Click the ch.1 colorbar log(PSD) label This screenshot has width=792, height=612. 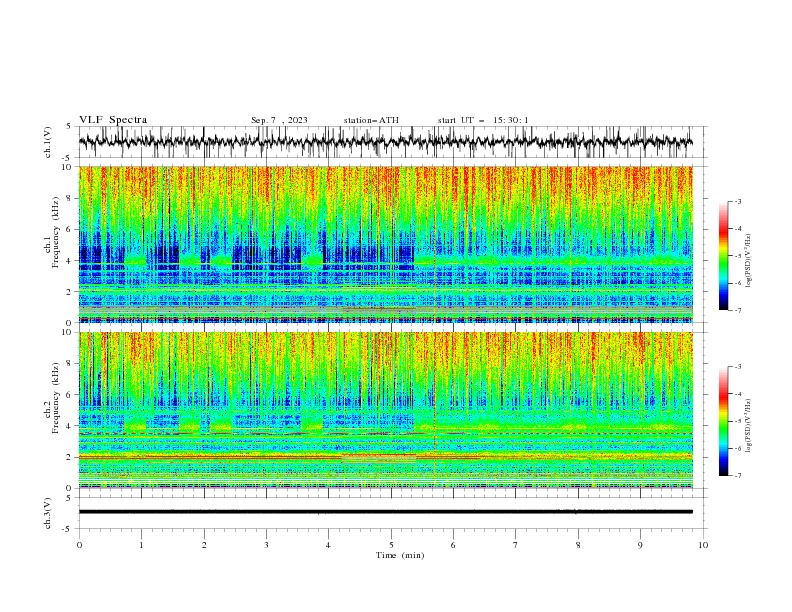(x=749, y=261)
